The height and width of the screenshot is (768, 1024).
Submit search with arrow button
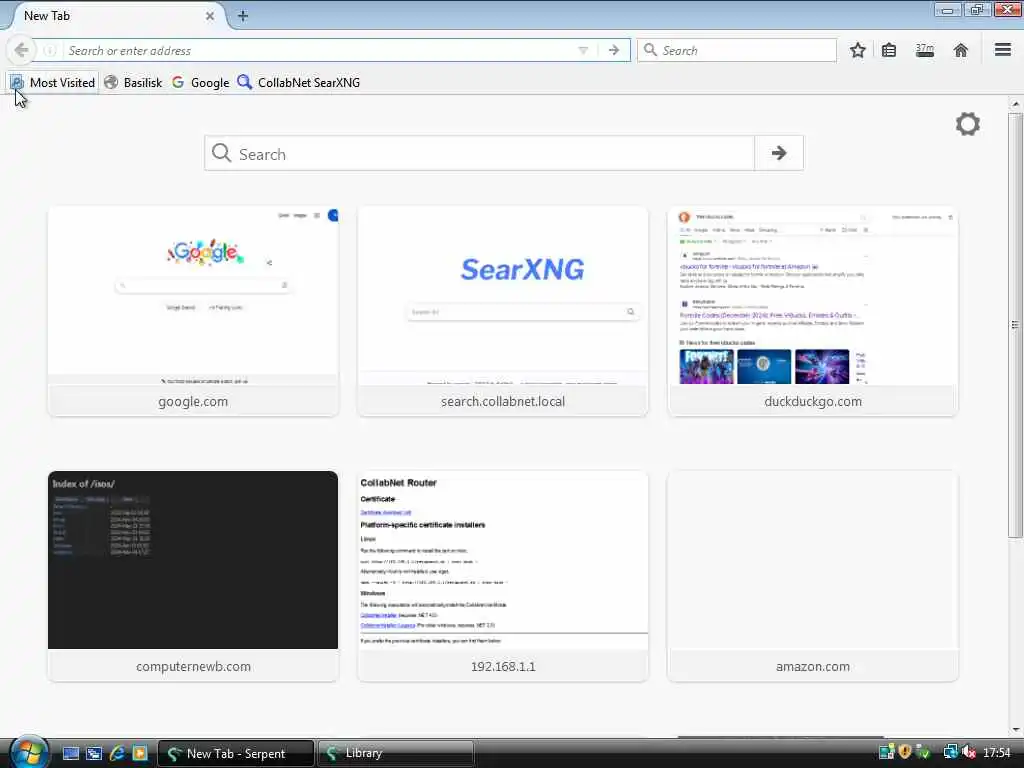pyautogui.click(x=779, y=153)
